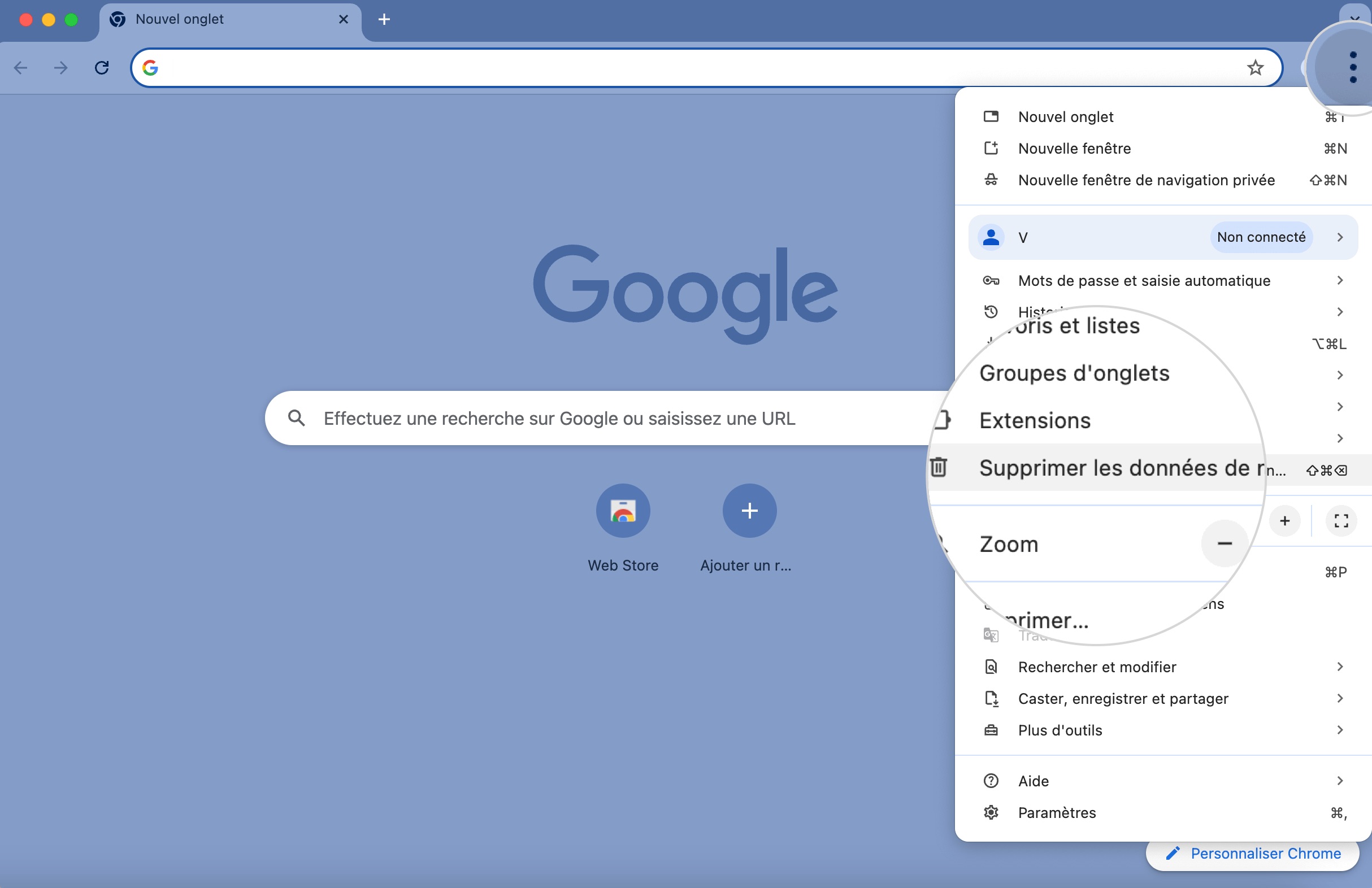Click the blue profile avatar icon
Viewport: 1372px width, 888px height.
[991, 237]
